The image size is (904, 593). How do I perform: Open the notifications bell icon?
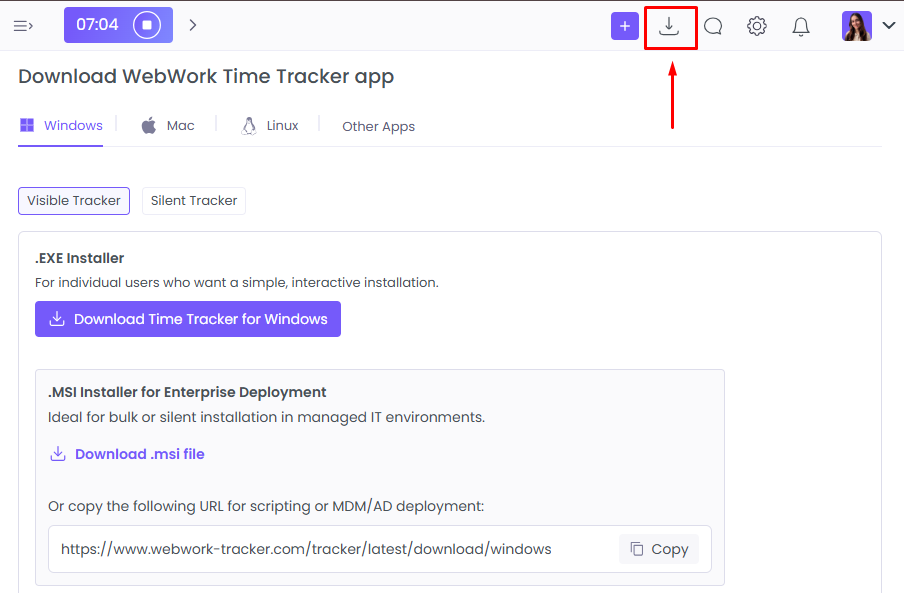800,26
